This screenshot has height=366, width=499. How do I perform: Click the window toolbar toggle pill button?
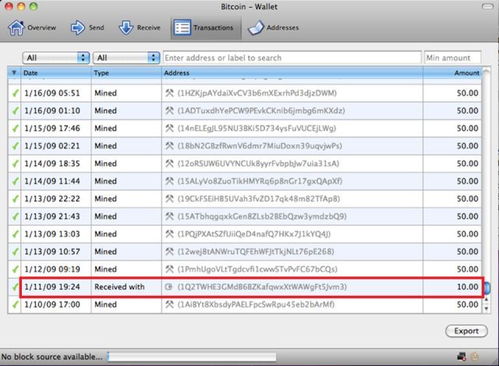pyautogui.click(x=488, y=7)
